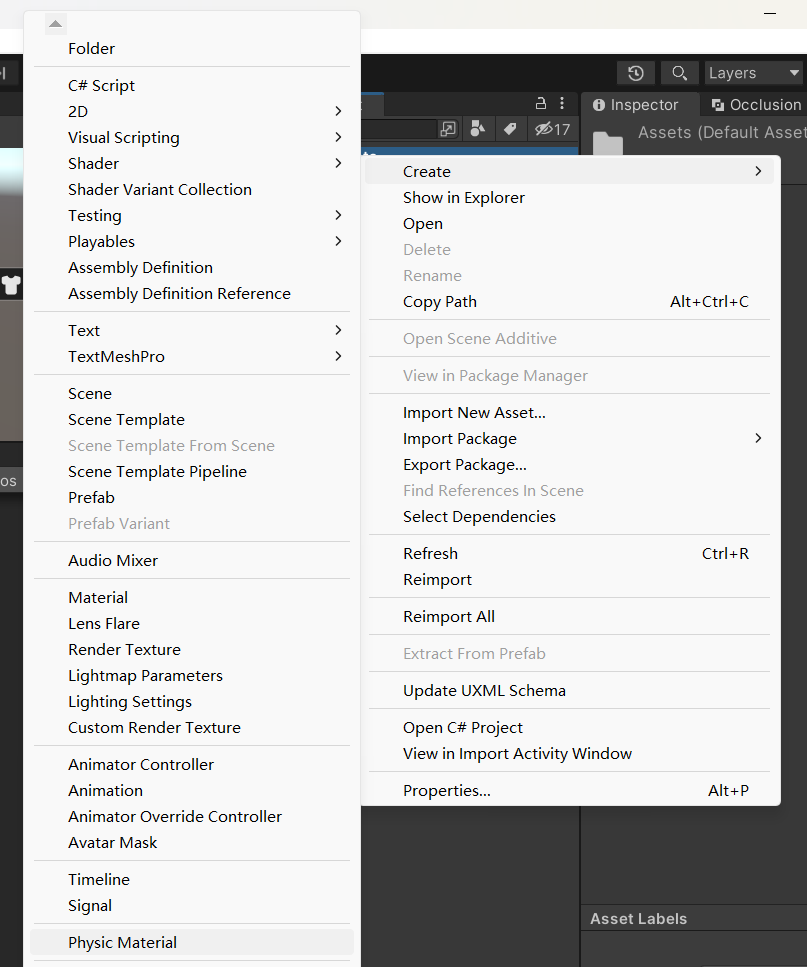The height and width of the screenshot is (967, 807).
Task: Create a Timeline asset
Action: [192, 879]
